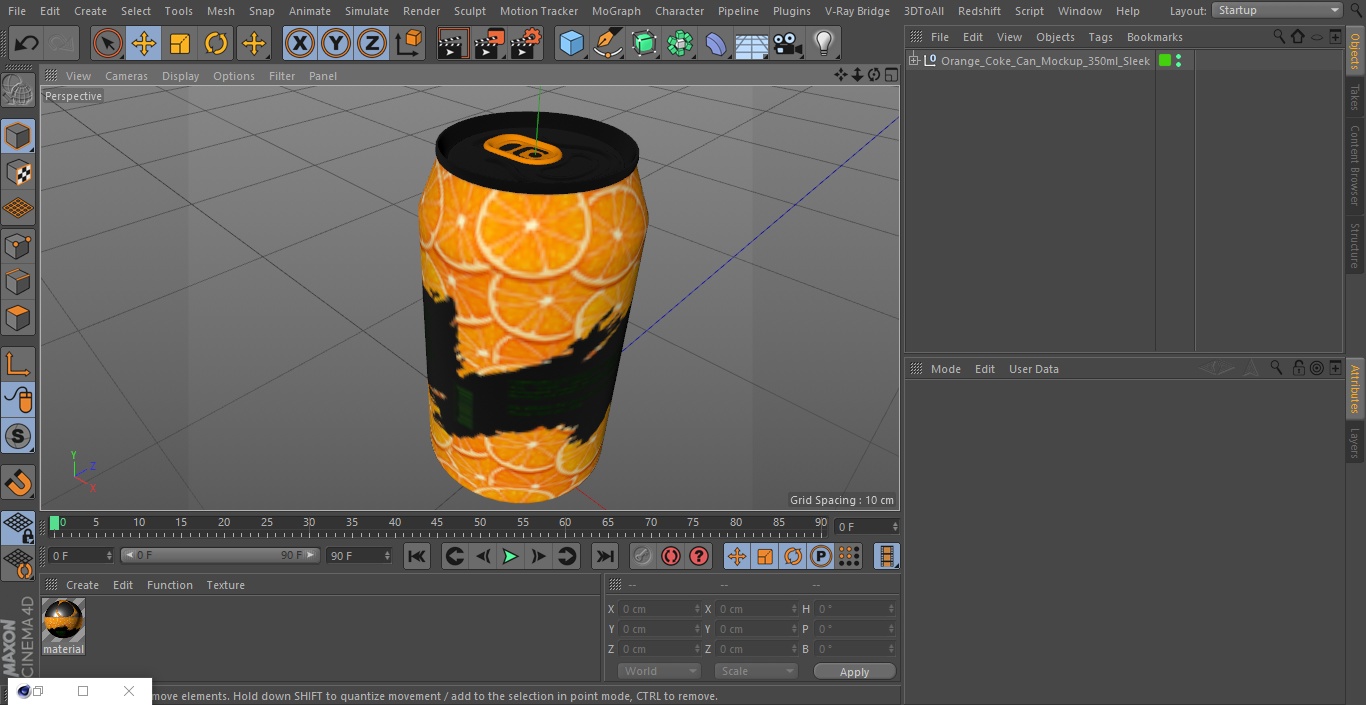
Task: Click the Array modeling object icon
Action: (x=680, y=43)
